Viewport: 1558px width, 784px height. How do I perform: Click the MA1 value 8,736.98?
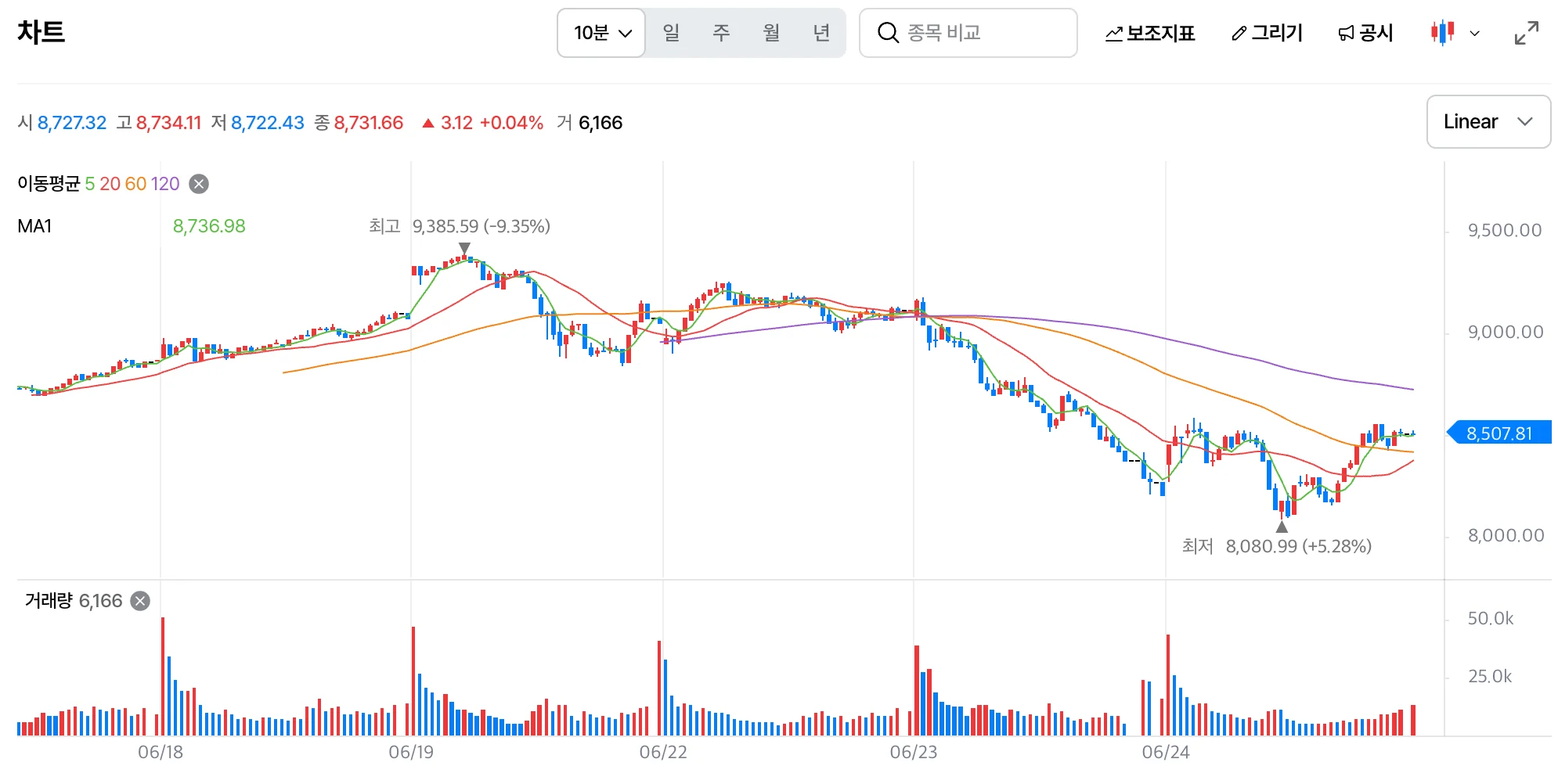coord(209,226)
